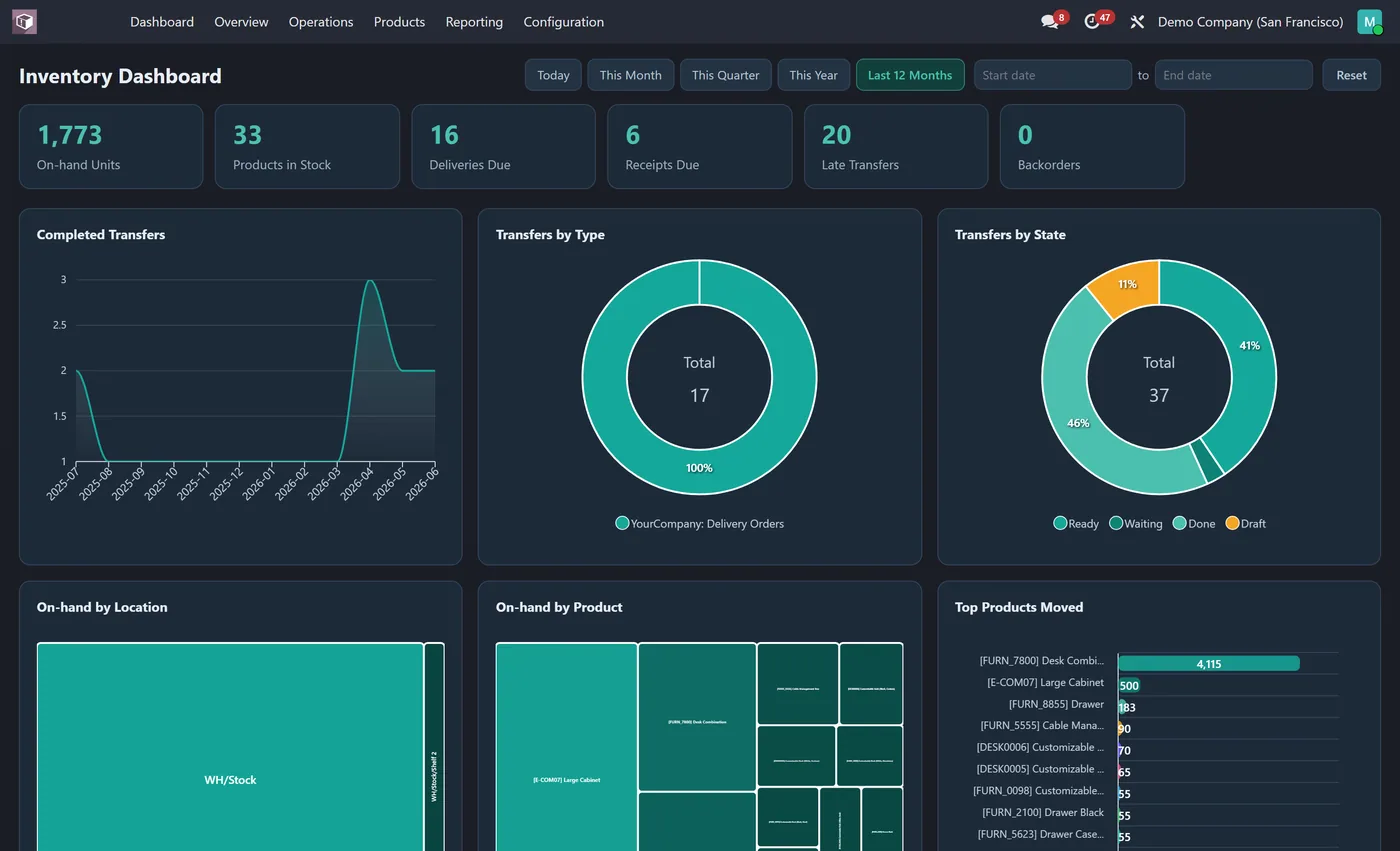The height and width of the screenshot is (851, 1400).
Task: Click the 11% orange Draft segment
Action: pyautogui.click(x=1128, y=284)
